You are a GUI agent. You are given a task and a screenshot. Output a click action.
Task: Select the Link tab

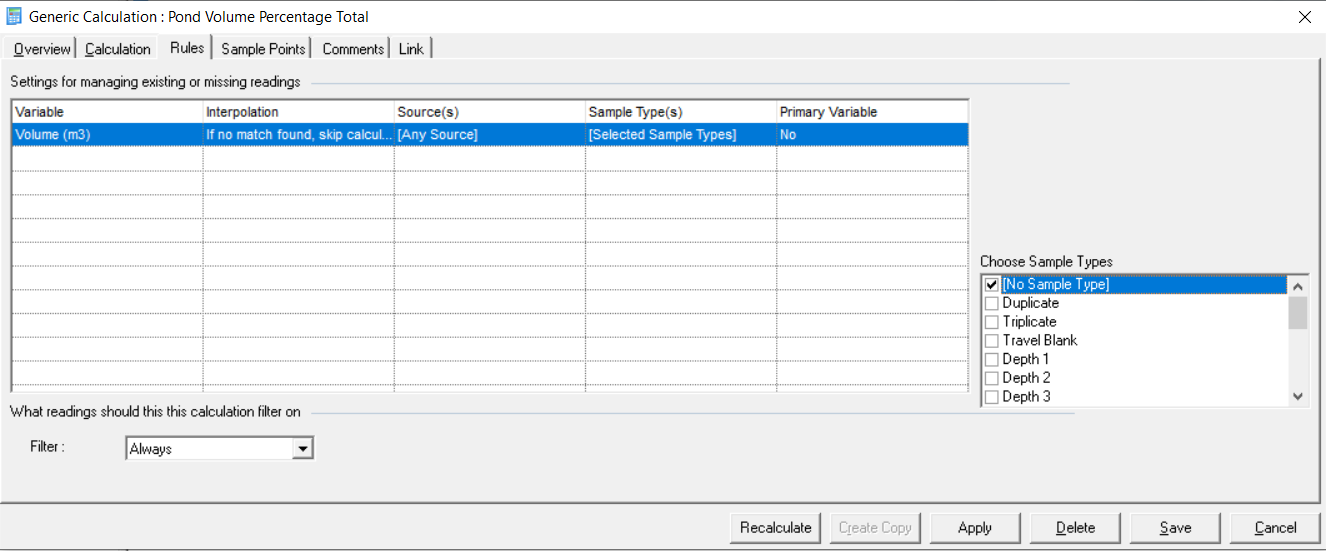411,49
